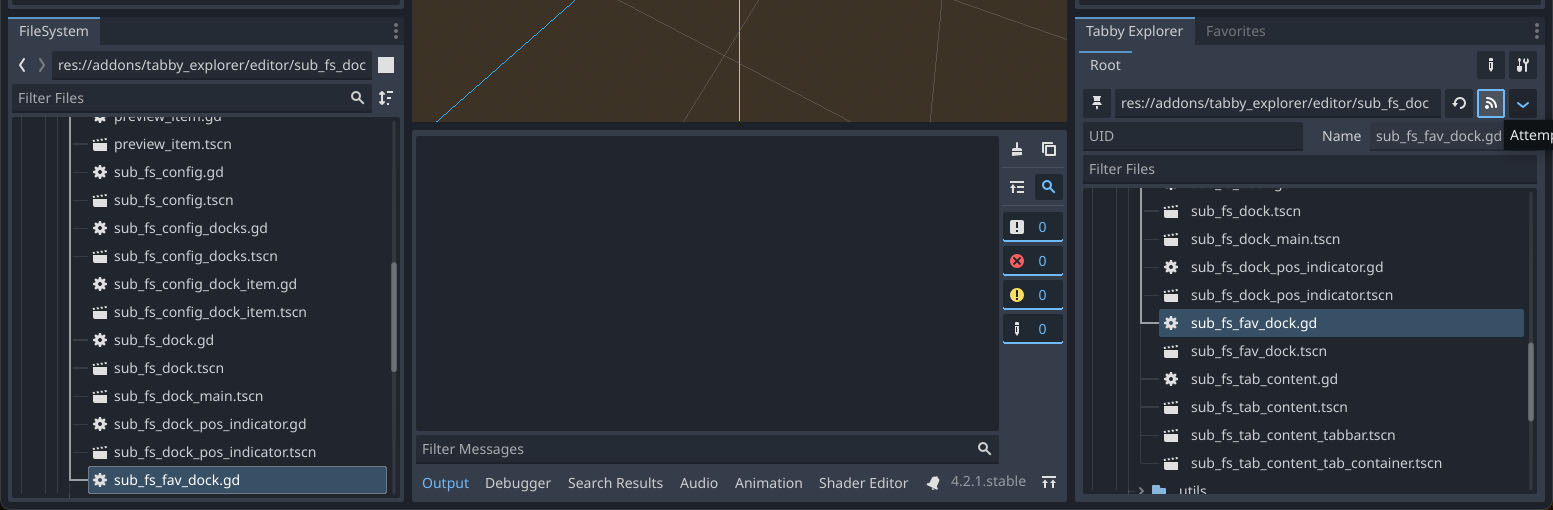This screenshot has height=510, width=1553.
Task: Open the FileSystem sort files button
Action: [x=386, y=98]
